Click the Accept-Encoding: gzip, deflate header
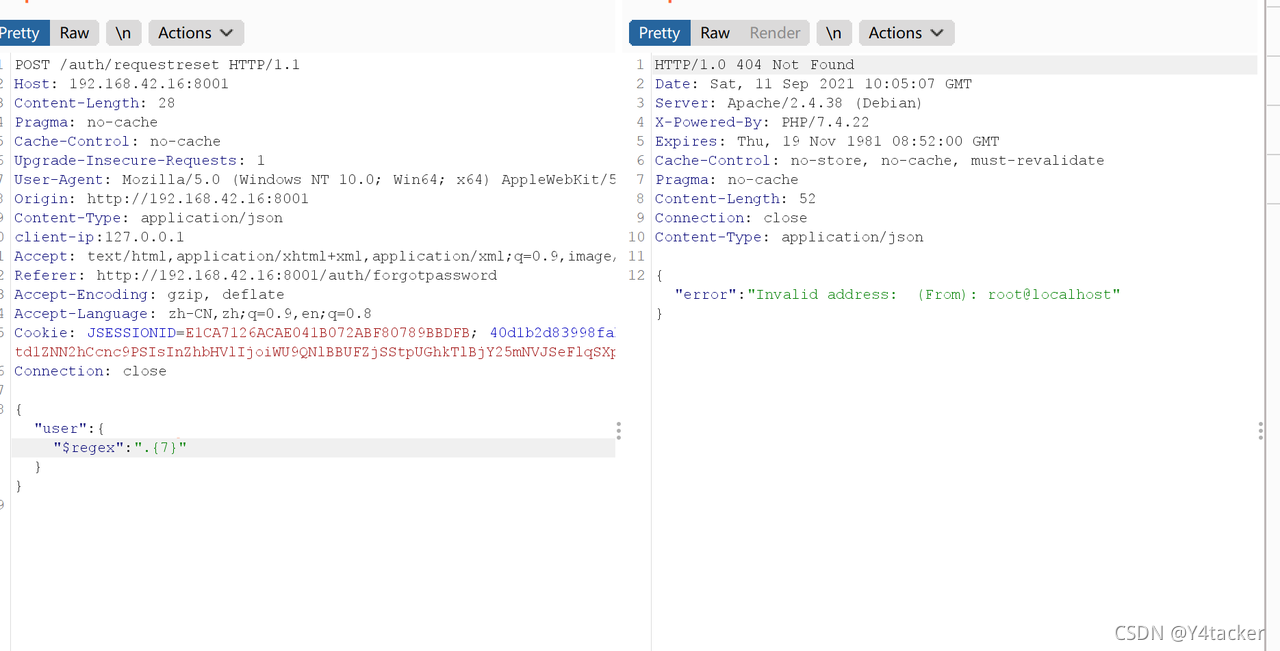 point(149,295)
